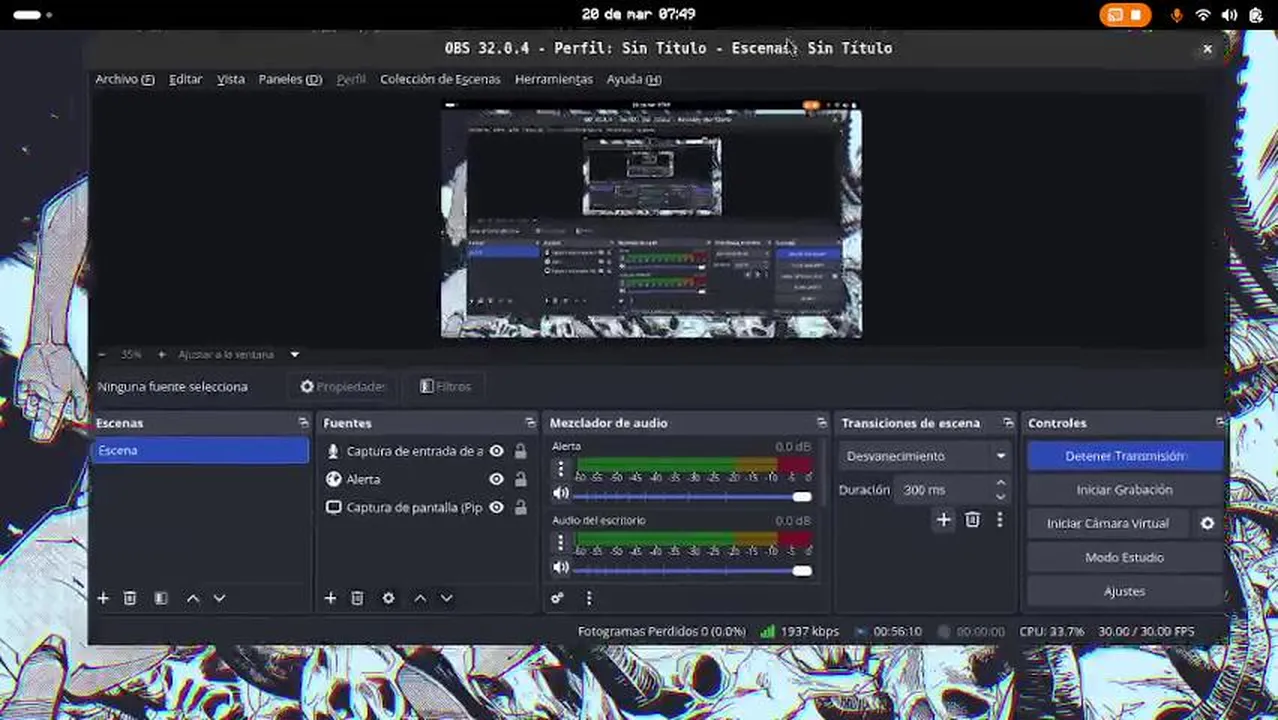Toggle lock on Captura de entrada source
1278x720 pixels.
click(520, 451)
